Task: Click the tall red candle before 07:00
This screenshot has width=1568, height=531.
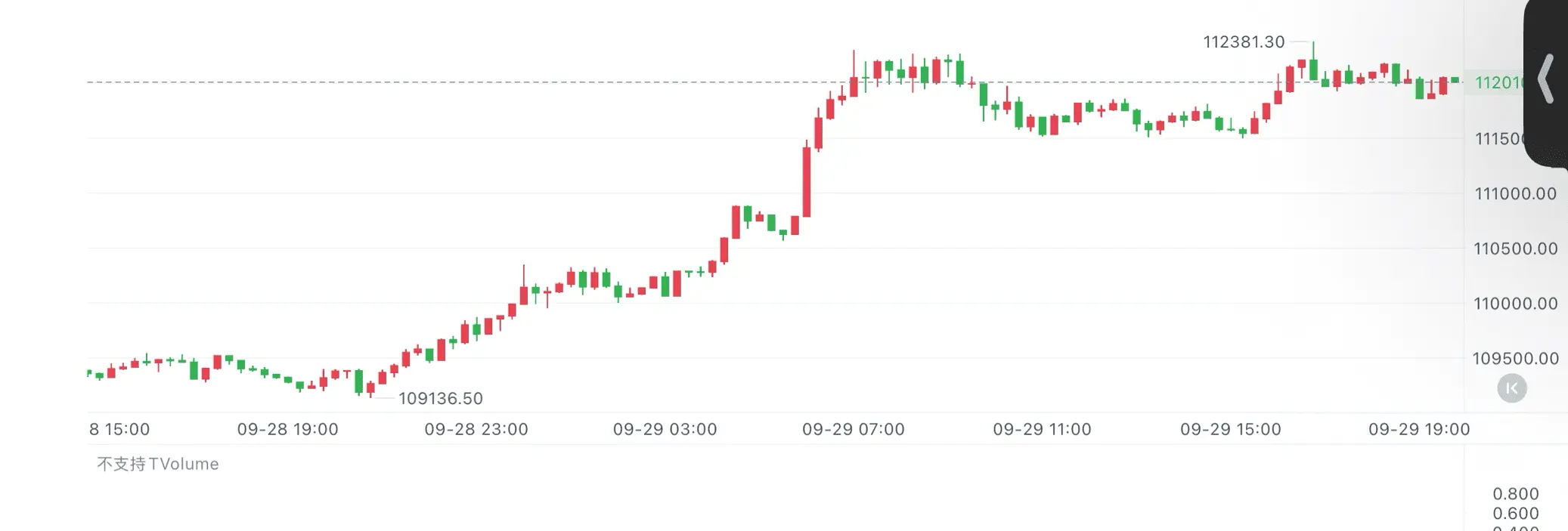Action: (x=807, y=181)
